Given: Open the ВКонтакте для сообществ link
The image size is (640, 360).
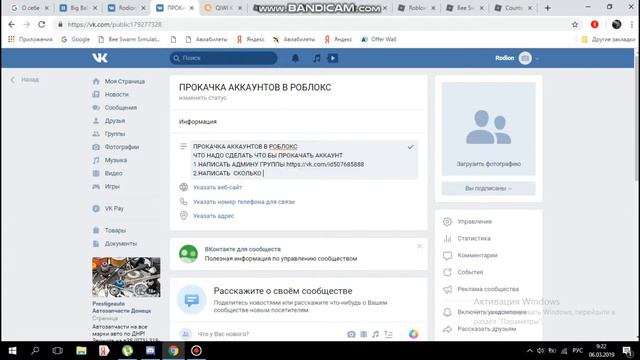Looking at the screenshot, I should click(x=242, y=249).
